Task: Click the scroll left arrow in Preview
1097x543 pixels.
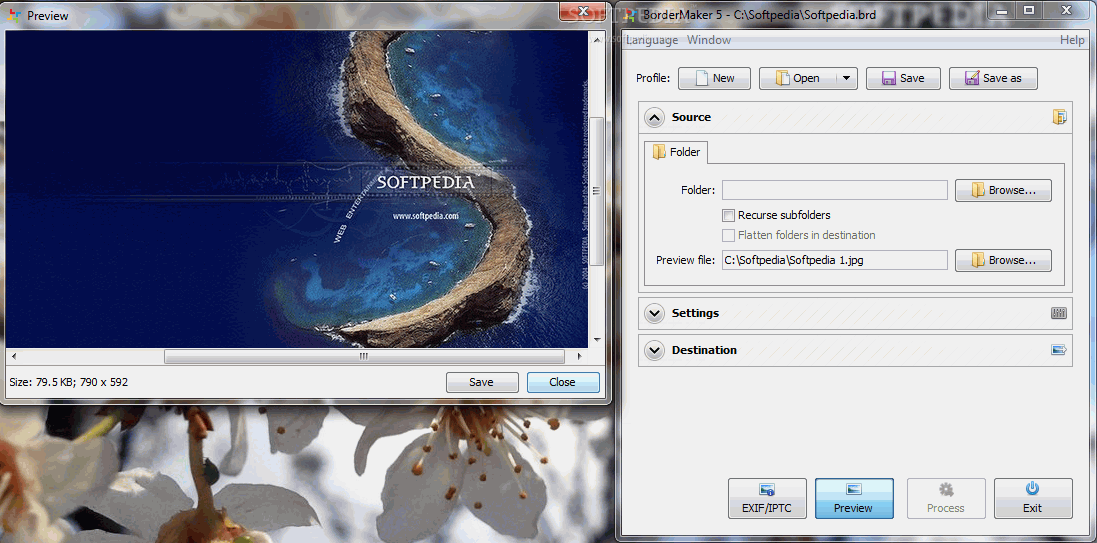Action: tap(13, 356)
